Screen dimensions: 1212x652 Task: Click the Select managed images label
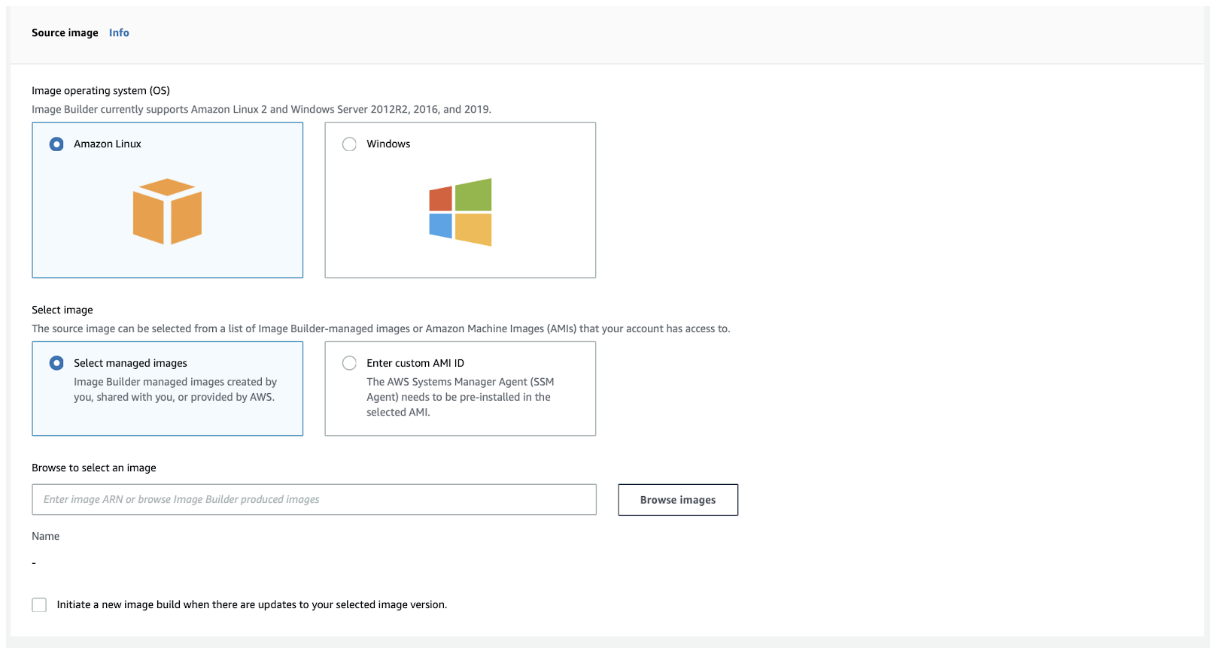pos(130,363)
